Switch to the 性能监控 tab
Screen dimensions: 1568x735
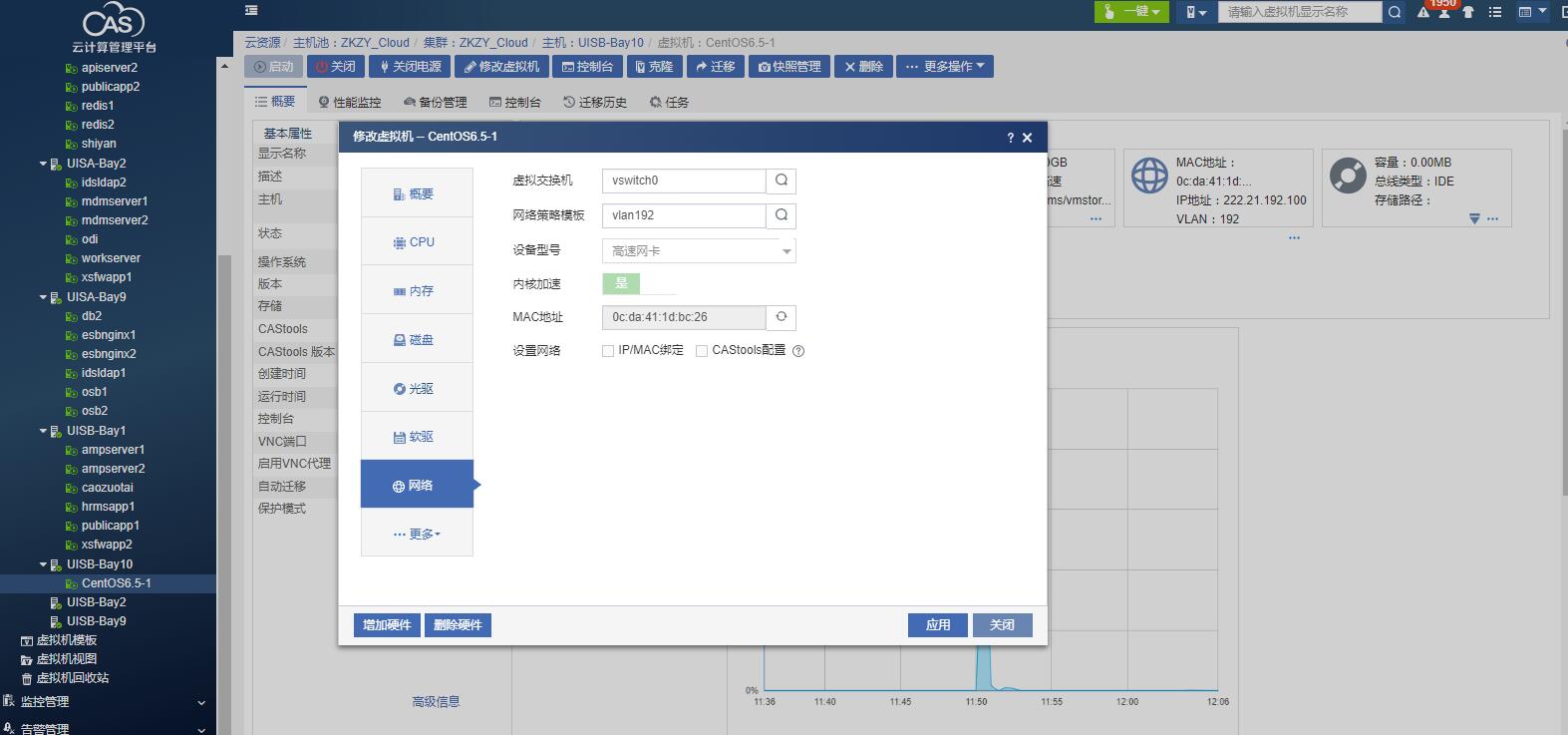pos(350,102)
